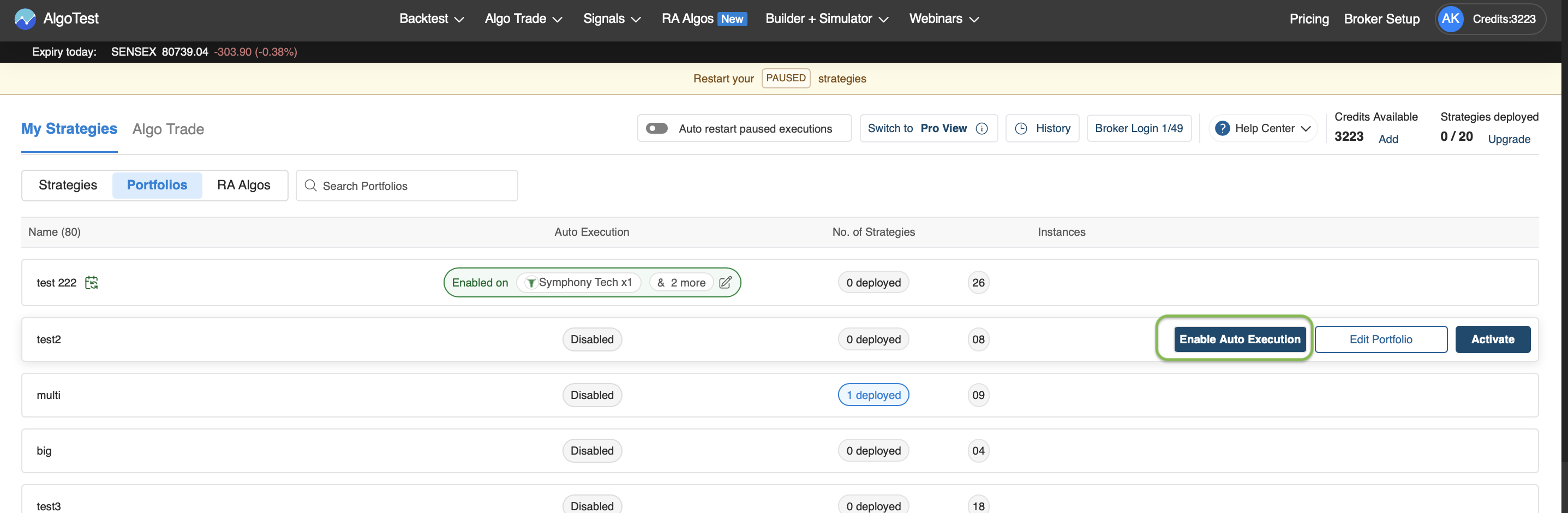This screenshot has width=1568, height=513.
Task: Switch to the Strategies tab
Action: 68,185
